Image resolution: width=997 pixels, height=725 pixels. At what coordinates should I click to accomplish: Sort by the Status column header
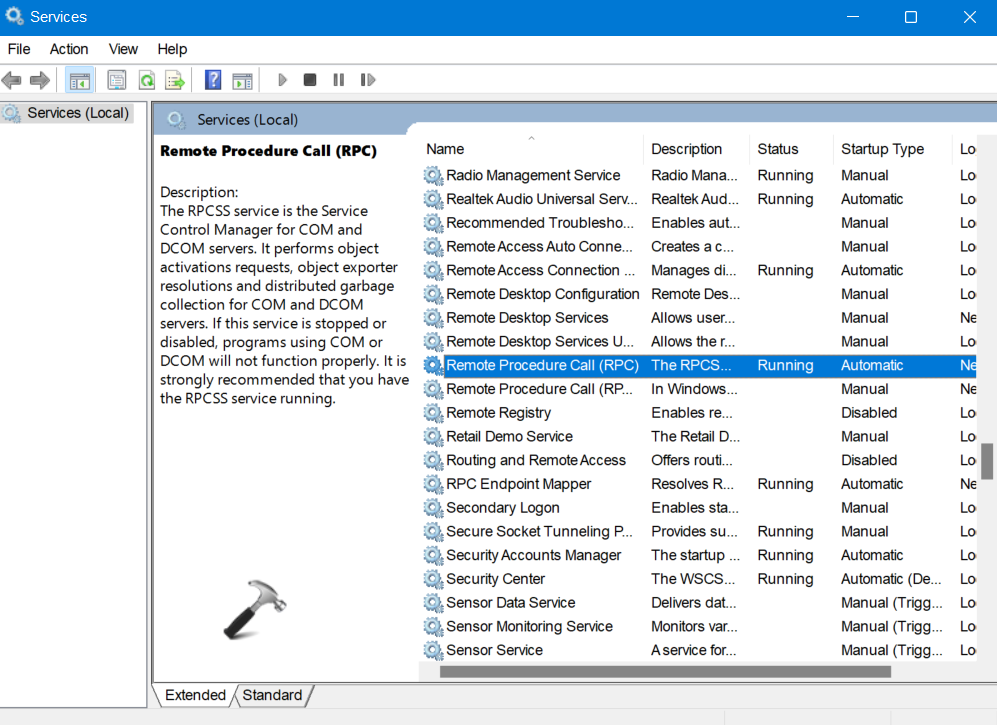(777, 149)
